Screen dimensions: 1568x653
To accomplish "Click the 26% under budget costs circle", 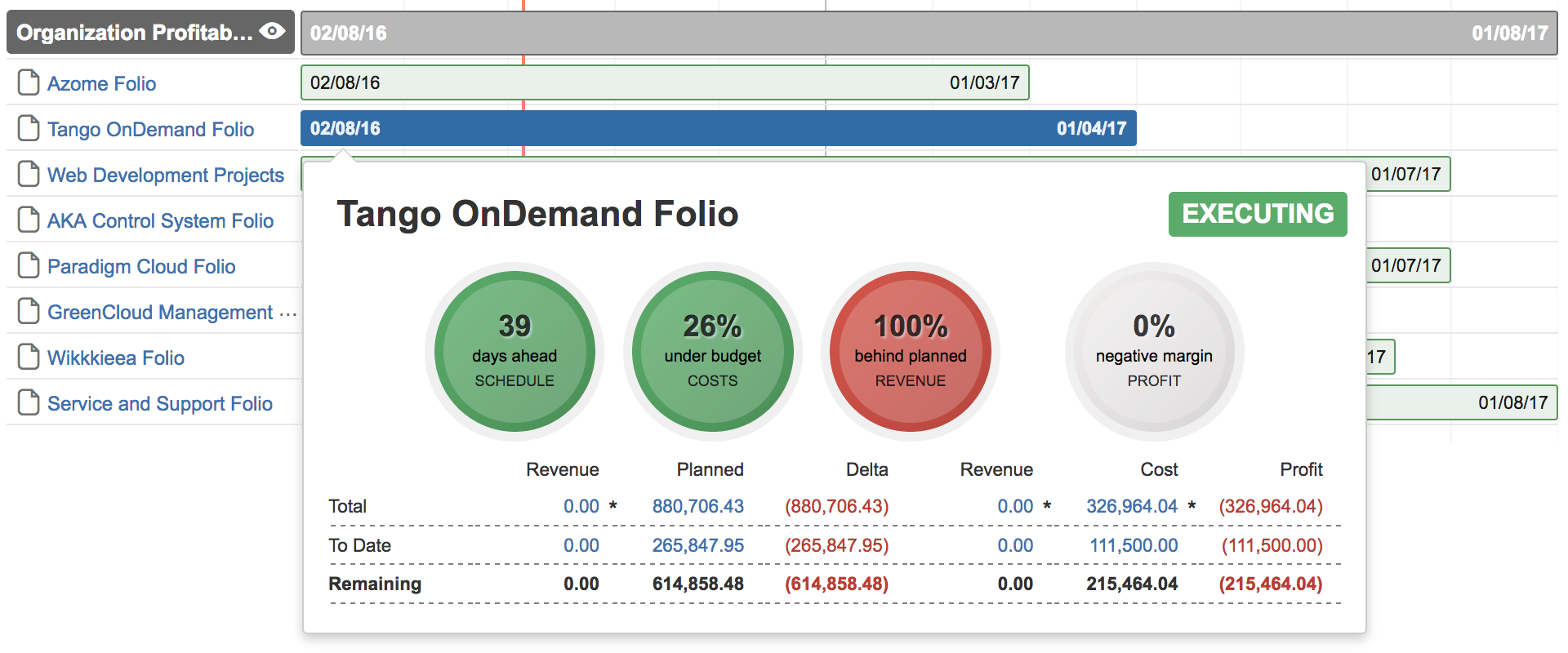I will [x=712, y=351].
